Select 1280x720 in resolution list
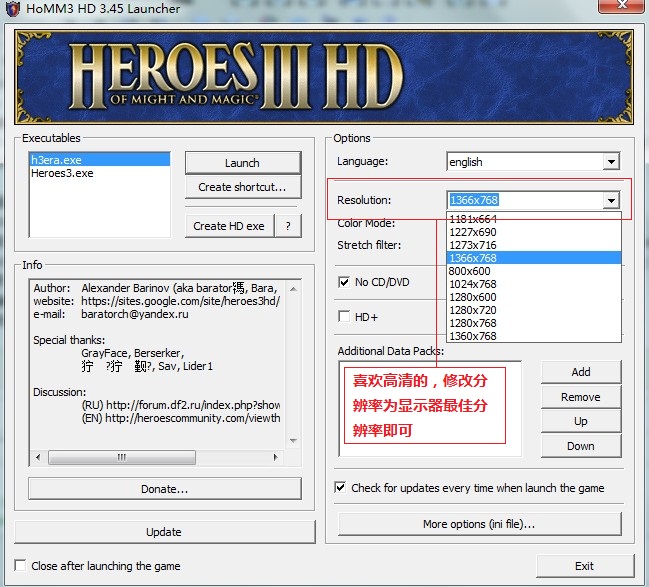 tap(473, 310)
